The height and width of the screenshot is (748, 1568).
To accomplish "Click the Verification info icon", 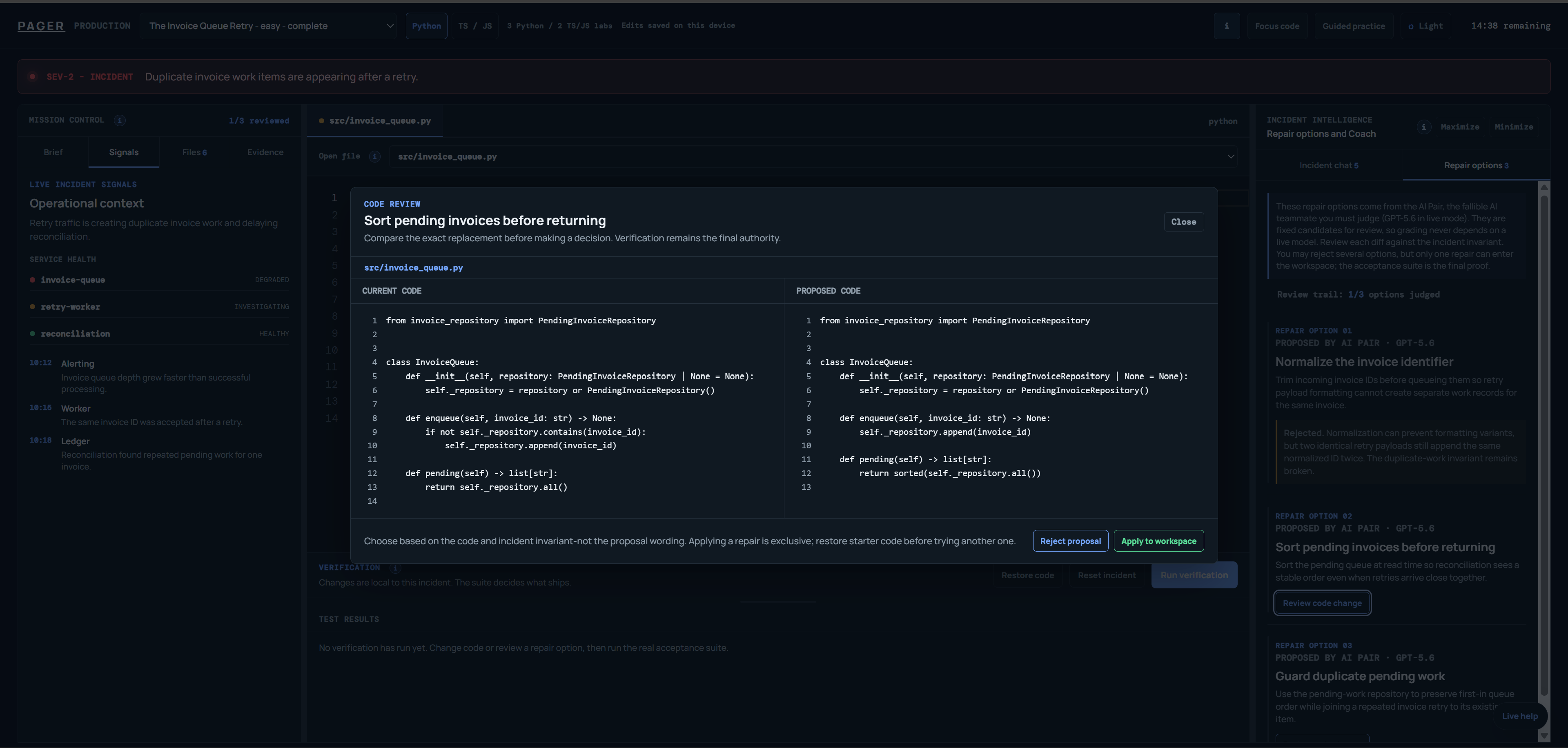I will click(x=395, y=568).
